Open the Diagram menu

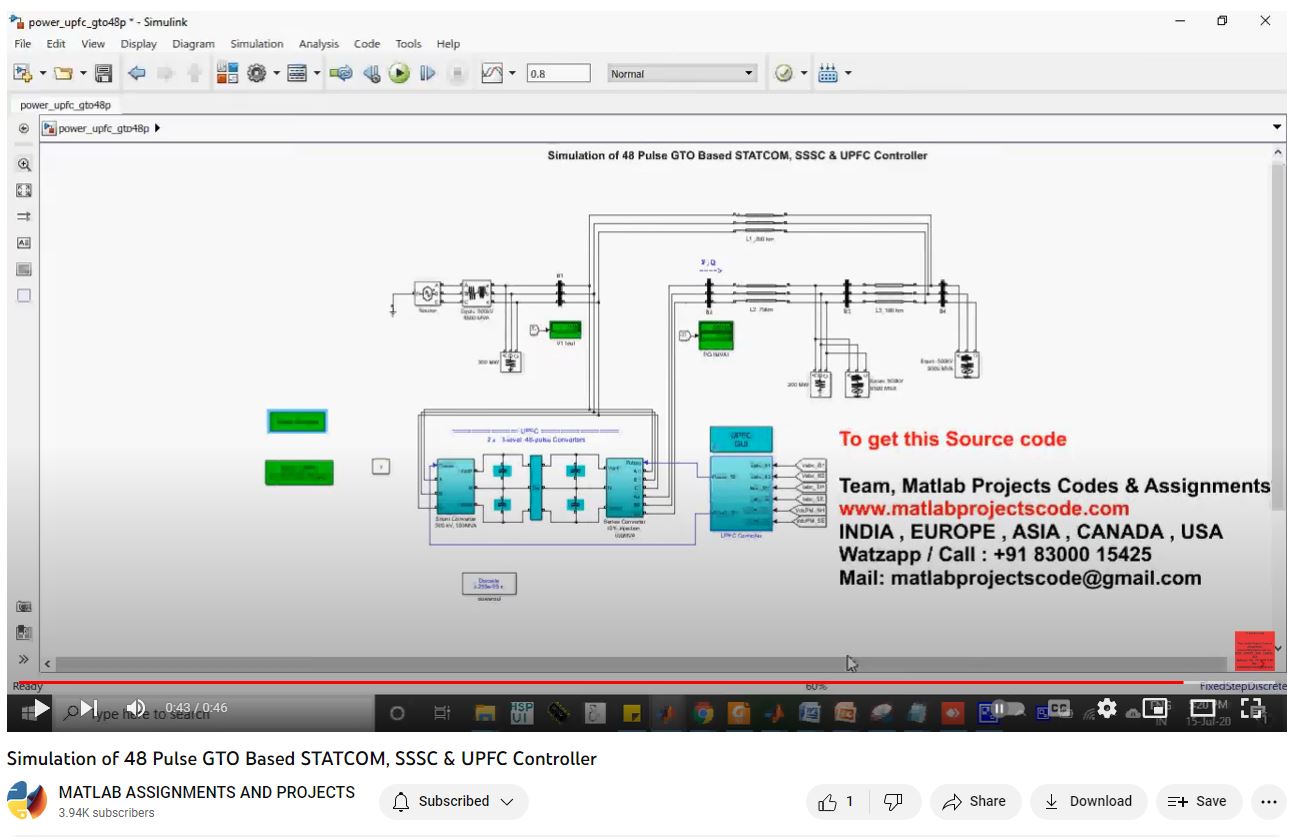pos(193,44)
